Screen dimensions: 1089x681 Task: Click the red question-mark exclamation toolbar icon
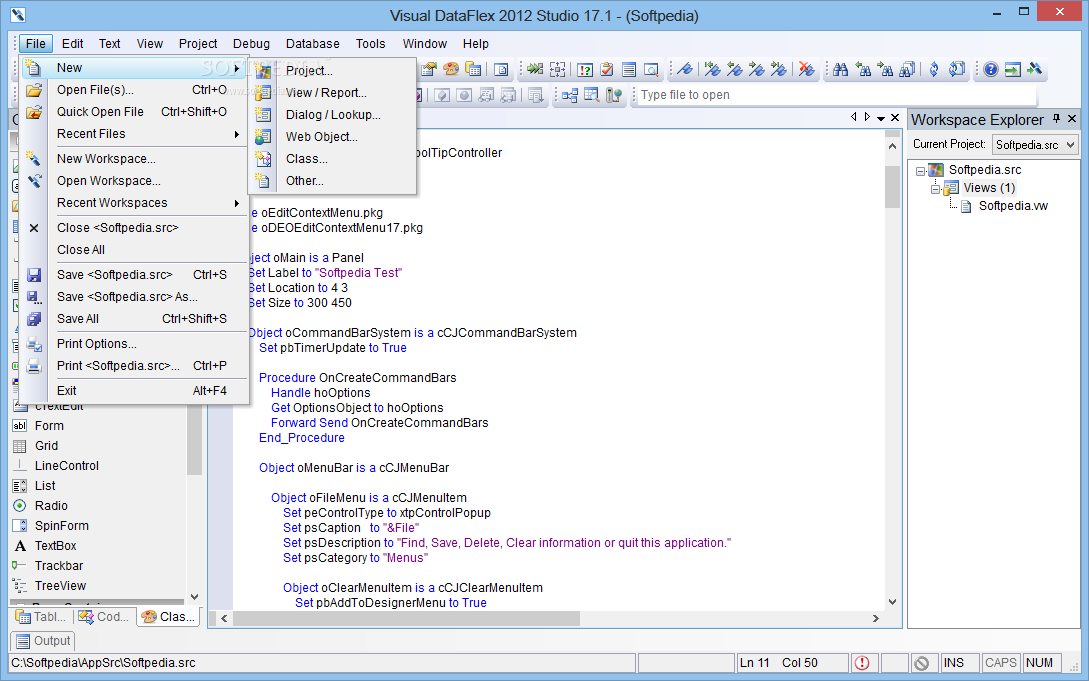[585, 69]
